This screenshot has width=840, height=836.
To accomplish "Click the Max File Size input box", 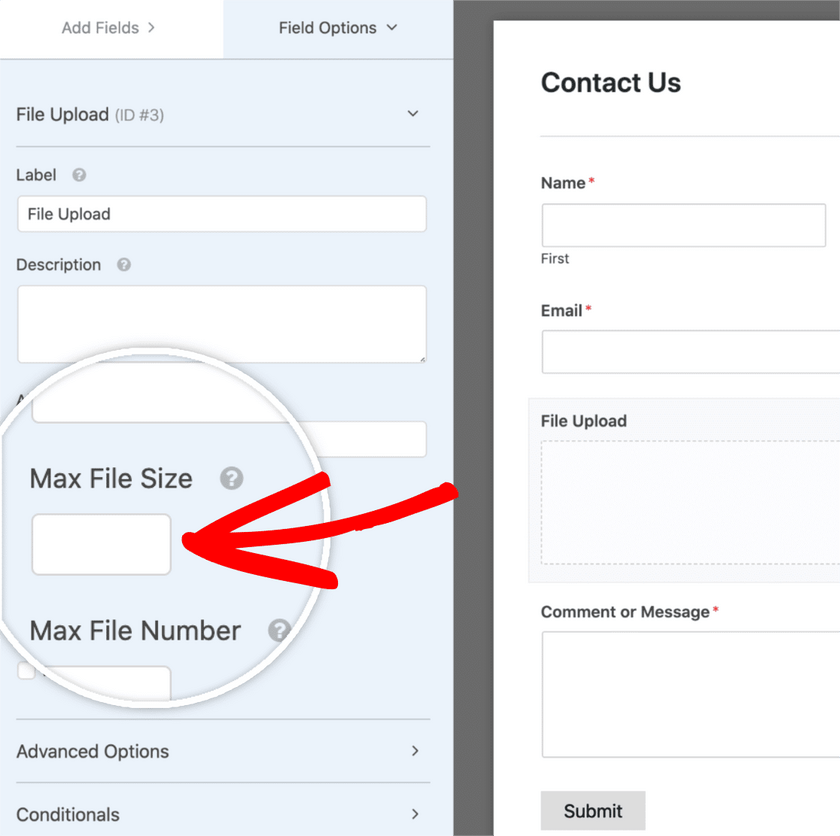I will (101, 544).
